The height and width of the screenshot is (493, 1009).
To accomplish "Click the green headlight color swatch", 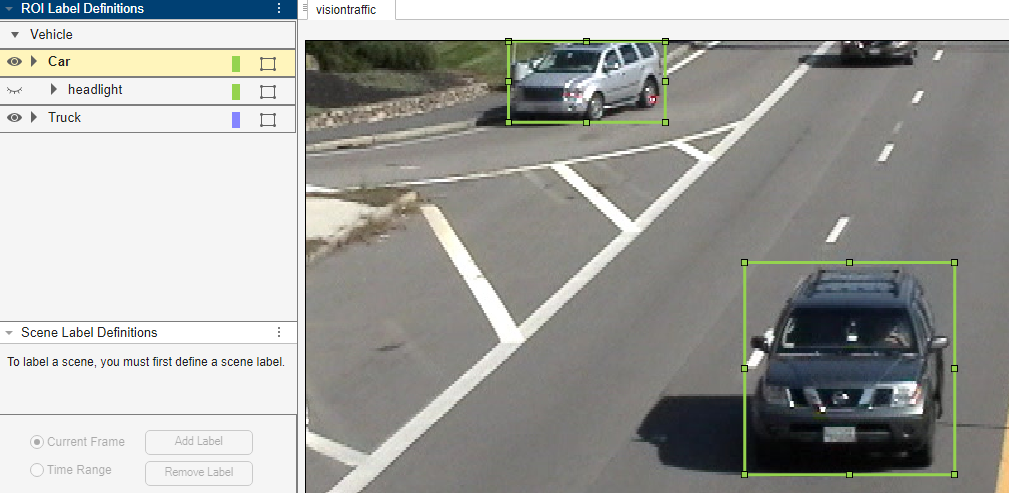I will tap(236, 91).
